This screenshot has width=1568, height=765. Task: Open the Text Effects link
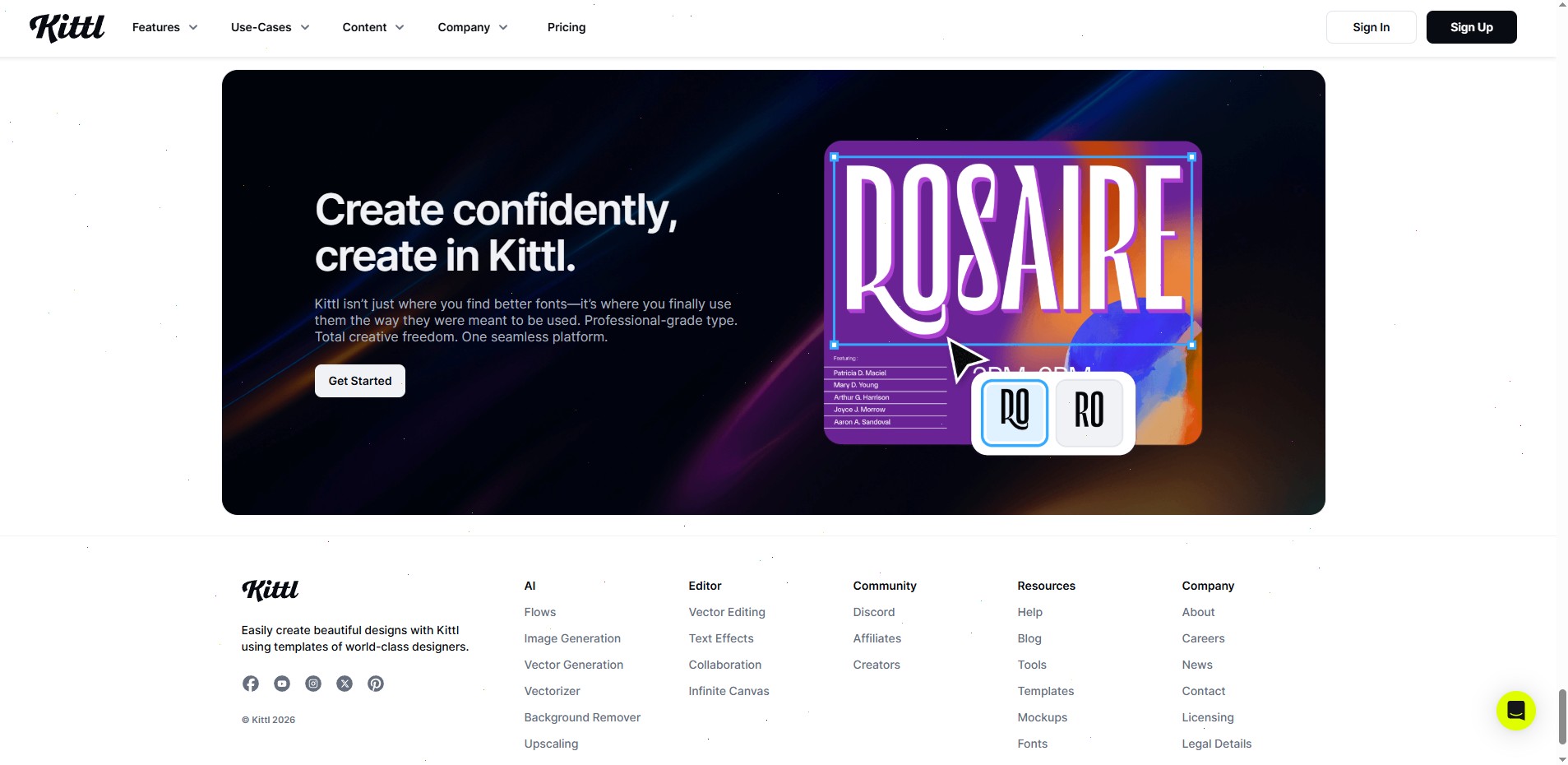(x=721, y=638)
